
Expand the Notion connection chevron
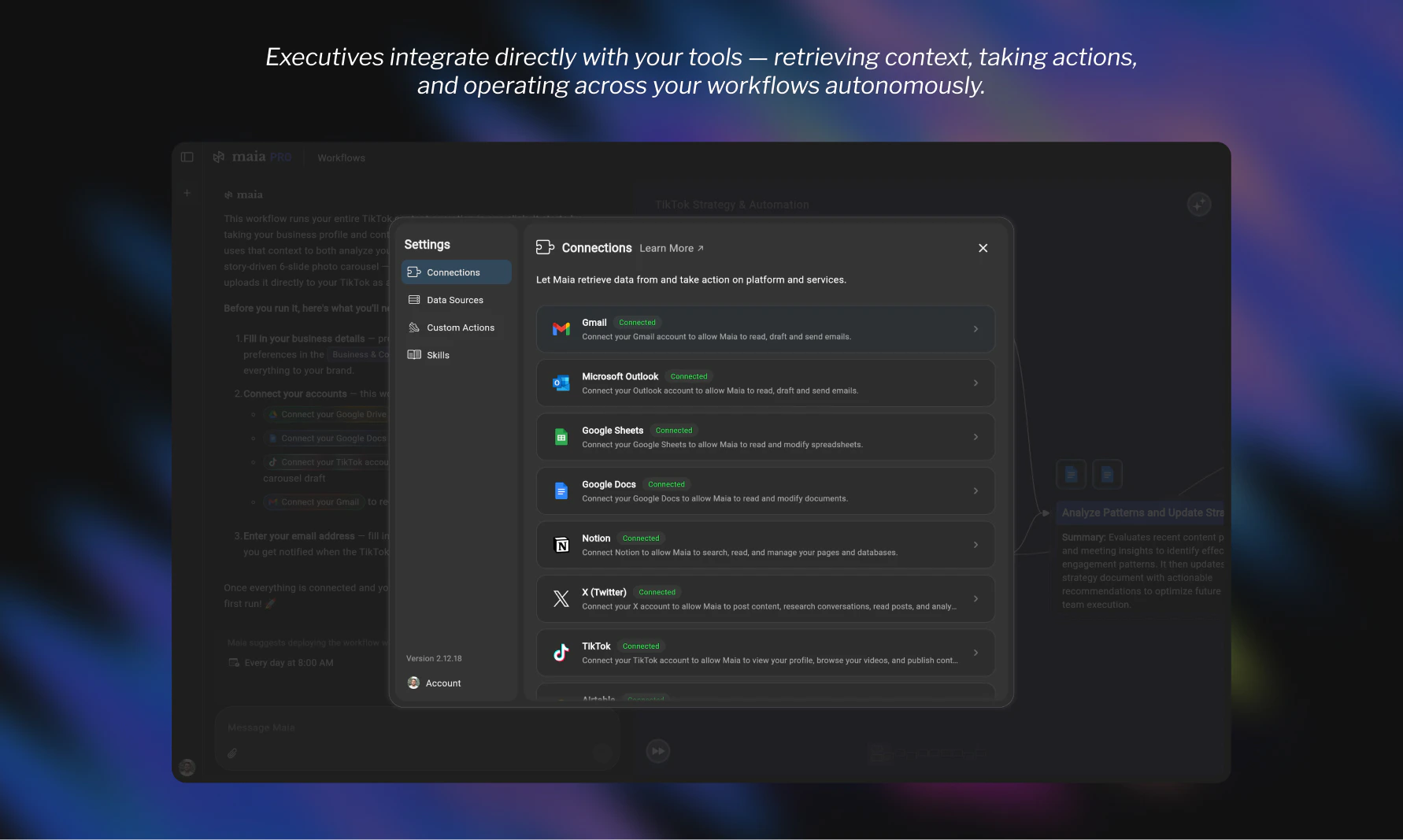(x=975, y=545)
